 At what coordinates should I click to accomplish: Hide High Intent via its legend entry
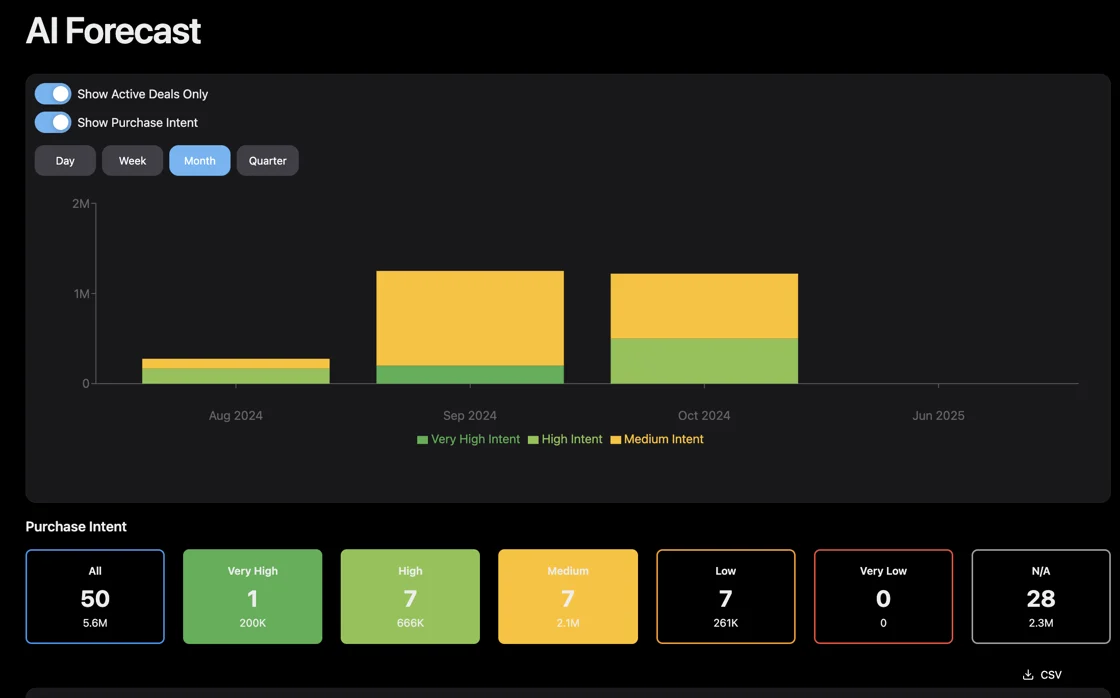565,439
